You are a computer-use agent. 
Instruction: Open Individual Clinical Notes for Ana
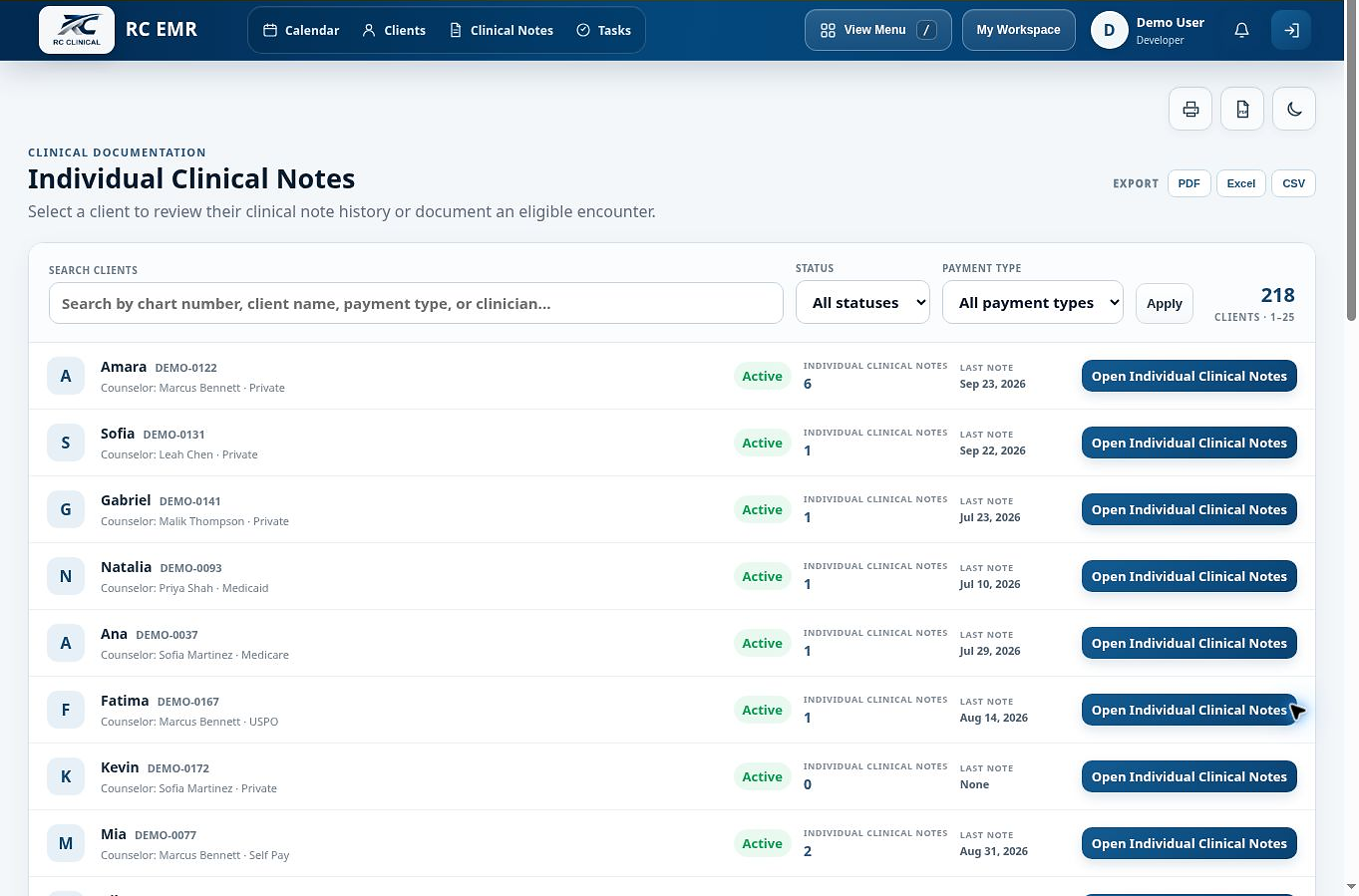[x=1189, y=643]
